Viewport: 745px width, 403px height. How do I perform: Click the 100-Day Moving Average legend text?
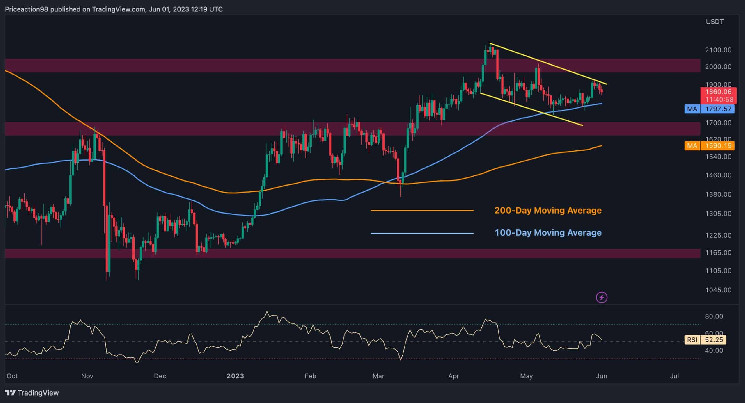548,233
